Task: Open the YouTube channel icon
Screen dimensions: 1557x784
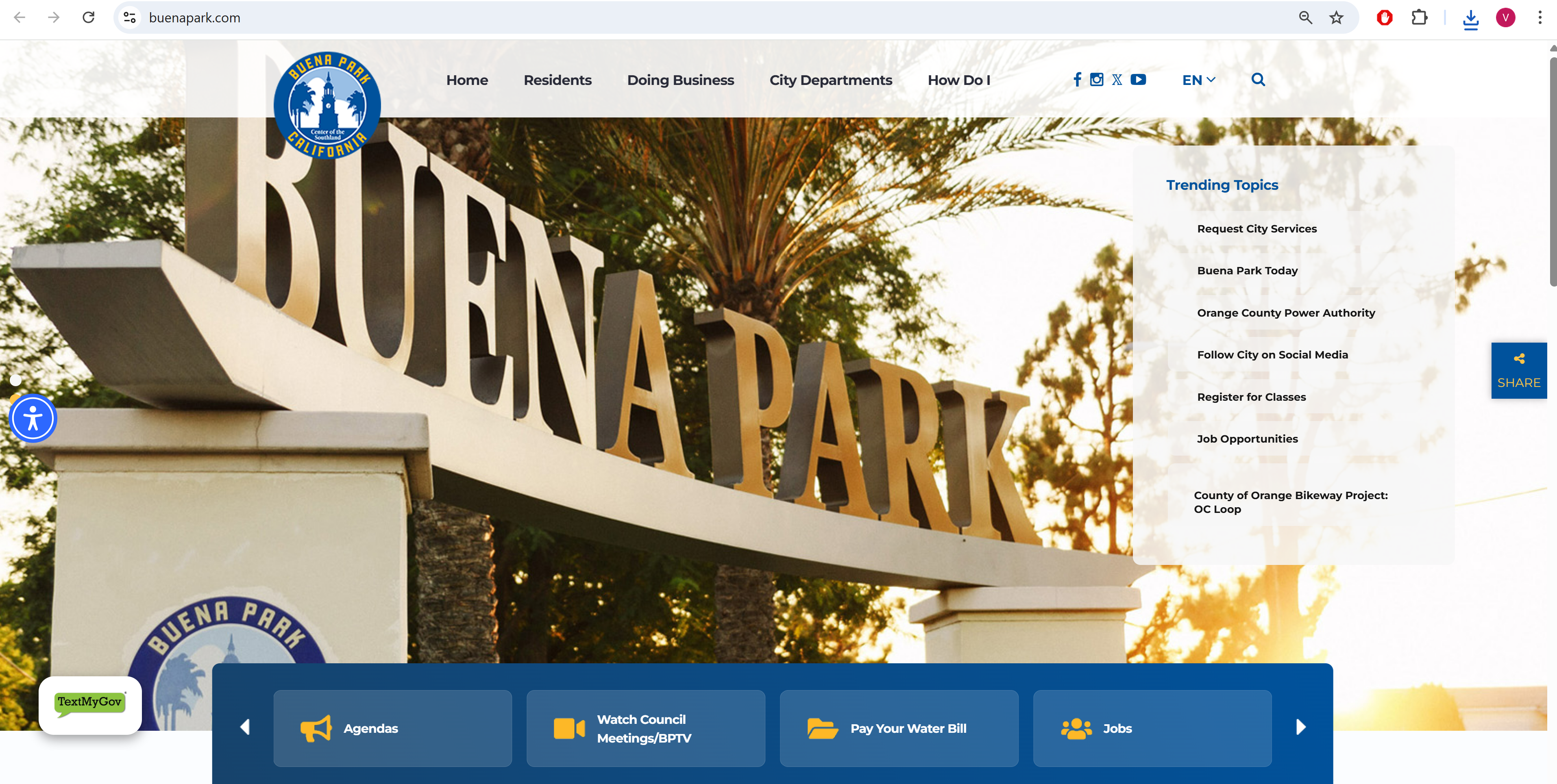Action: click(x=1138, y=80)
